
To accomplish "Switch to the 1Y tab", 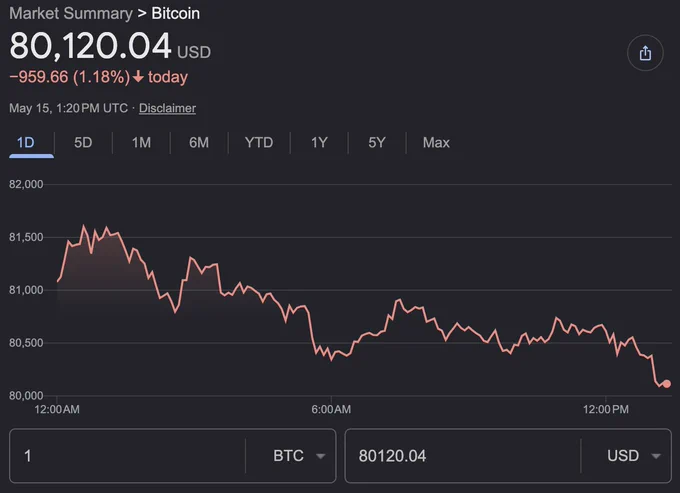I will 319,143.
